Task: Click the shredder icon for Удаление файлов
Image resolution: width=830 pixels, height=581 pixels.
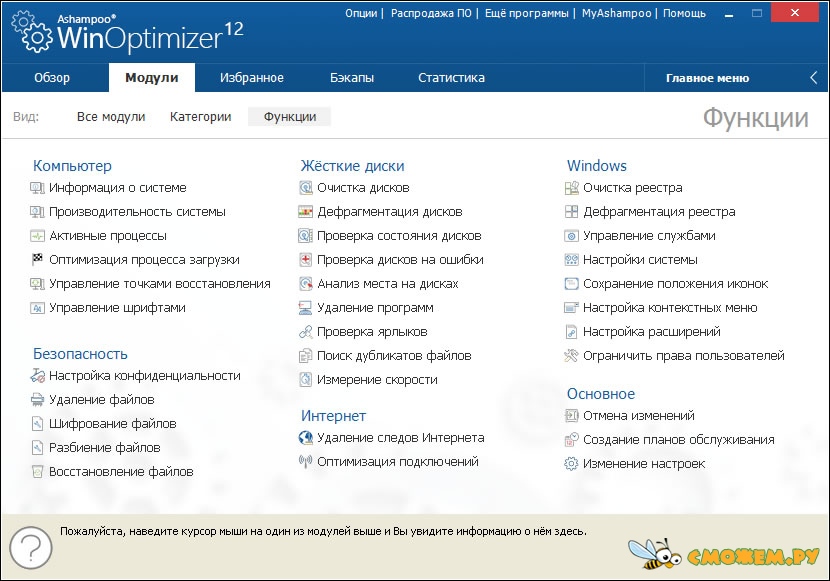Action: [x=37, y=400]
